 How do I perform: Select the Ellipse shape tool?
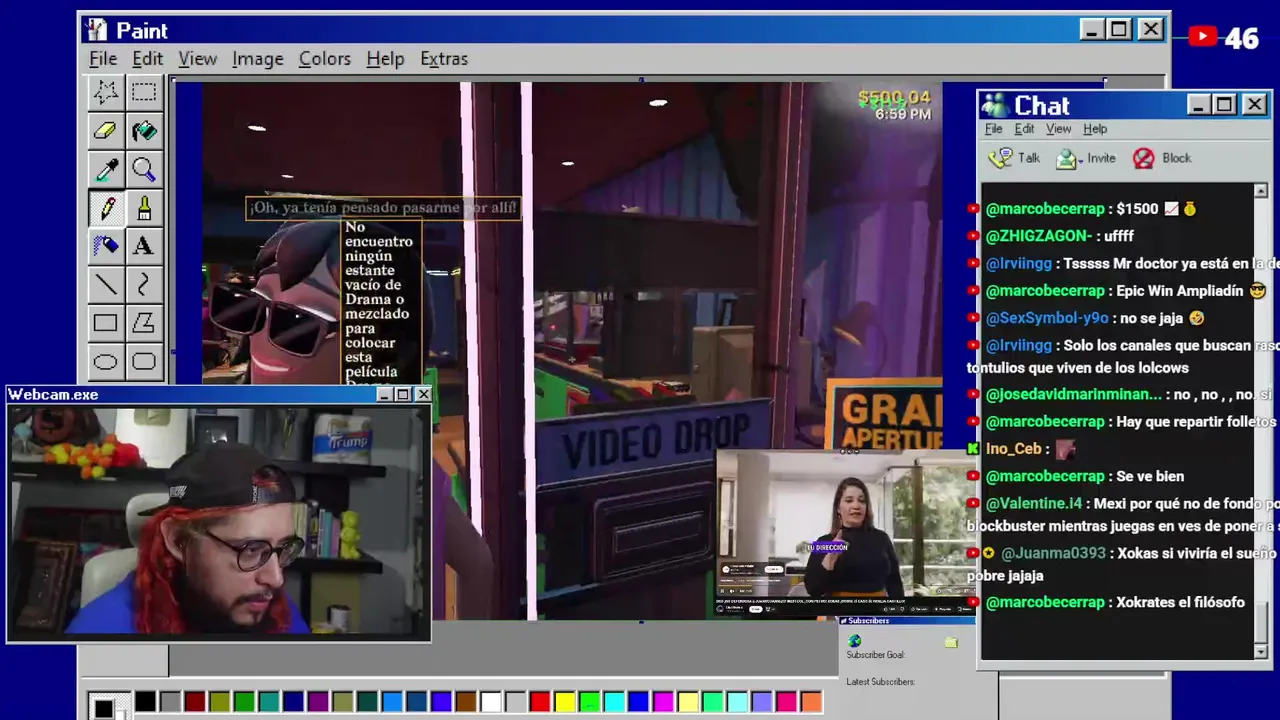105,361
